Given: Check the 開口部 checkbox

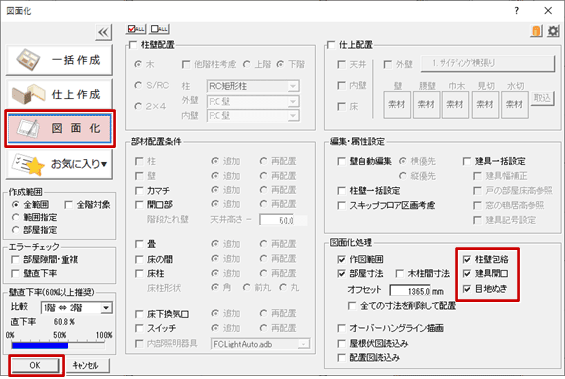Looking at the screenshot, I should point(139,205).
